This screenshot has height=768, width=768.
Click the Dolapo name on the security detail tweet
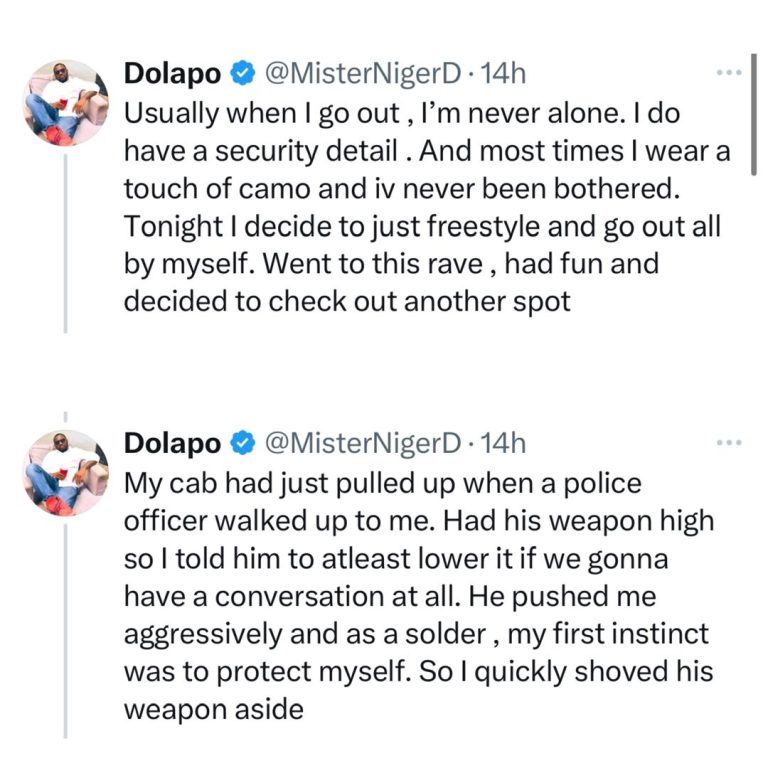click(x=172, y=74)
